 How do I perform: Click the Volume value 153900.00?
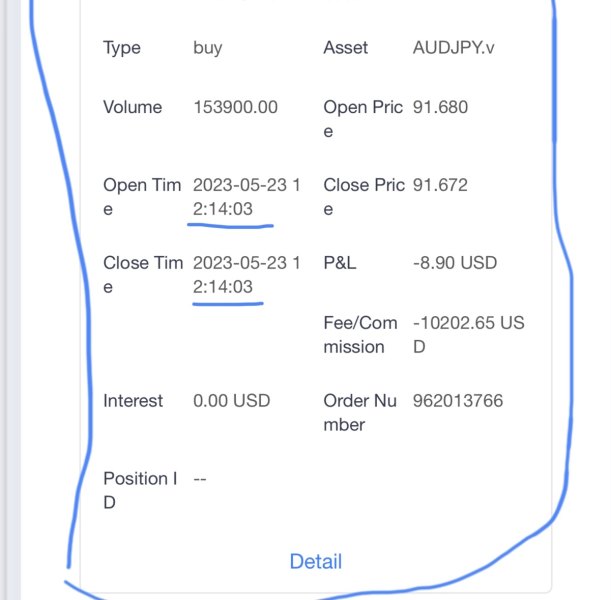pos(235,107)
